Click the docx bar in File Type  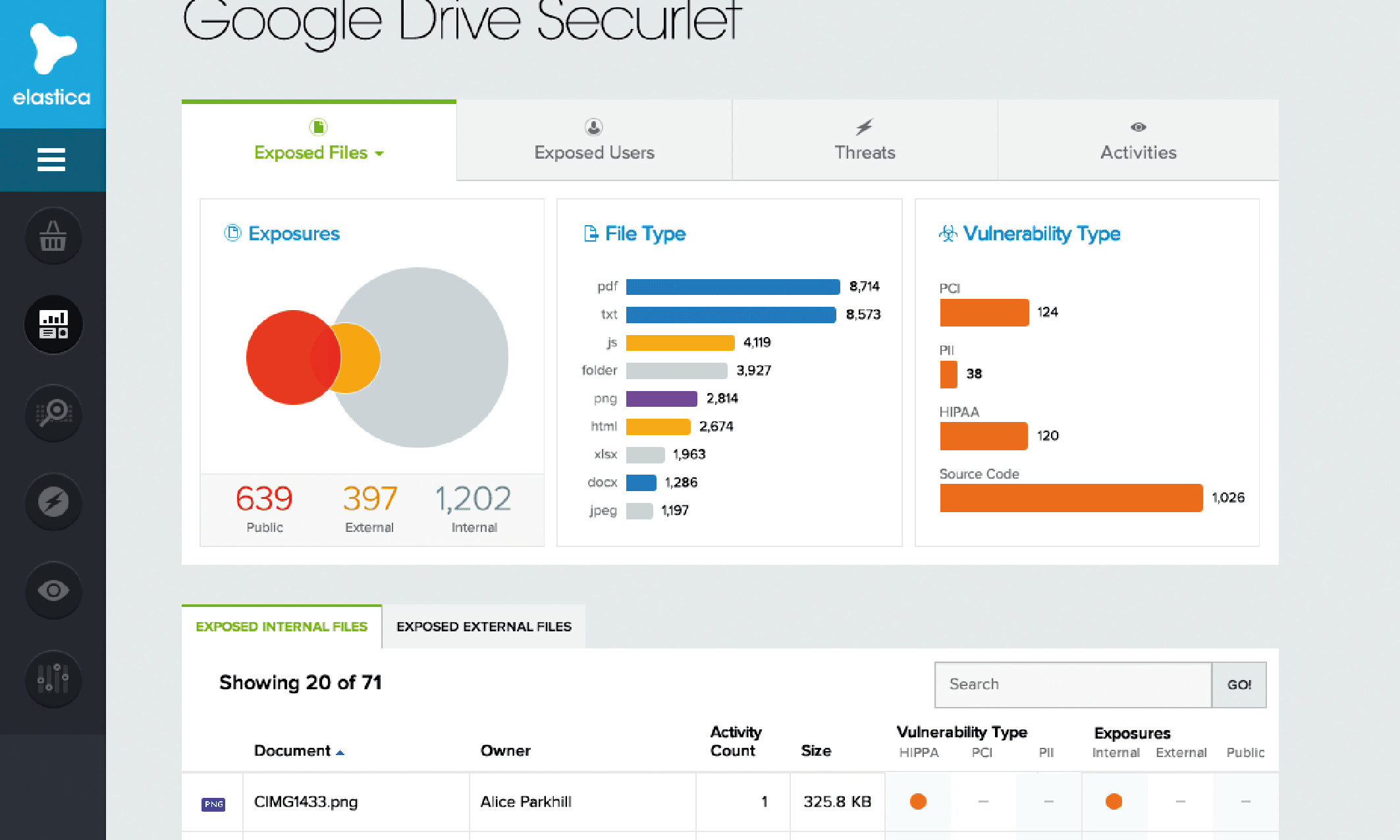click(x=641, y=483)
